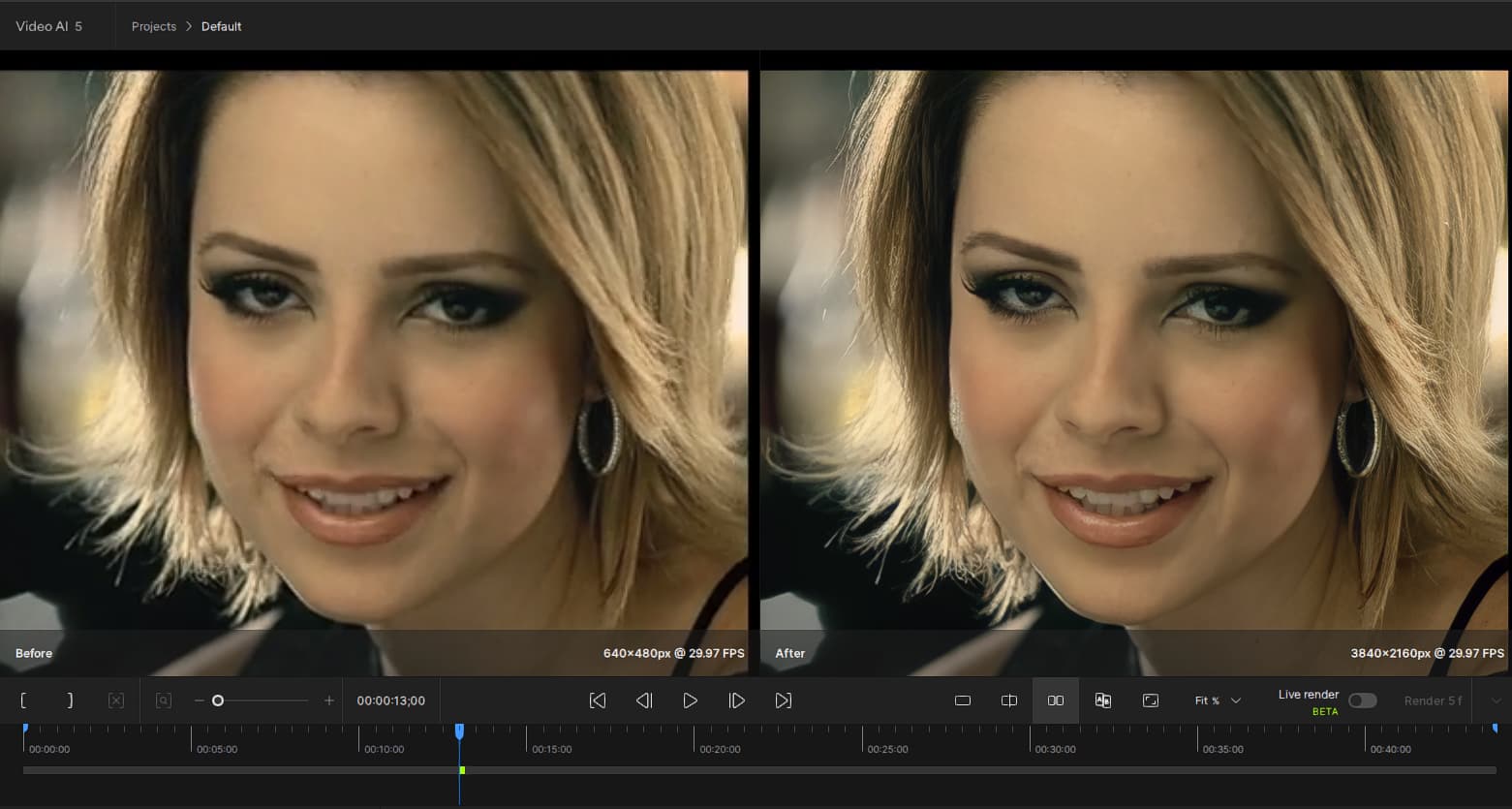The height and width of the screenshot is (809, 1512).
Task: Set trim start with left bracket icon
Action: point(23,700)
